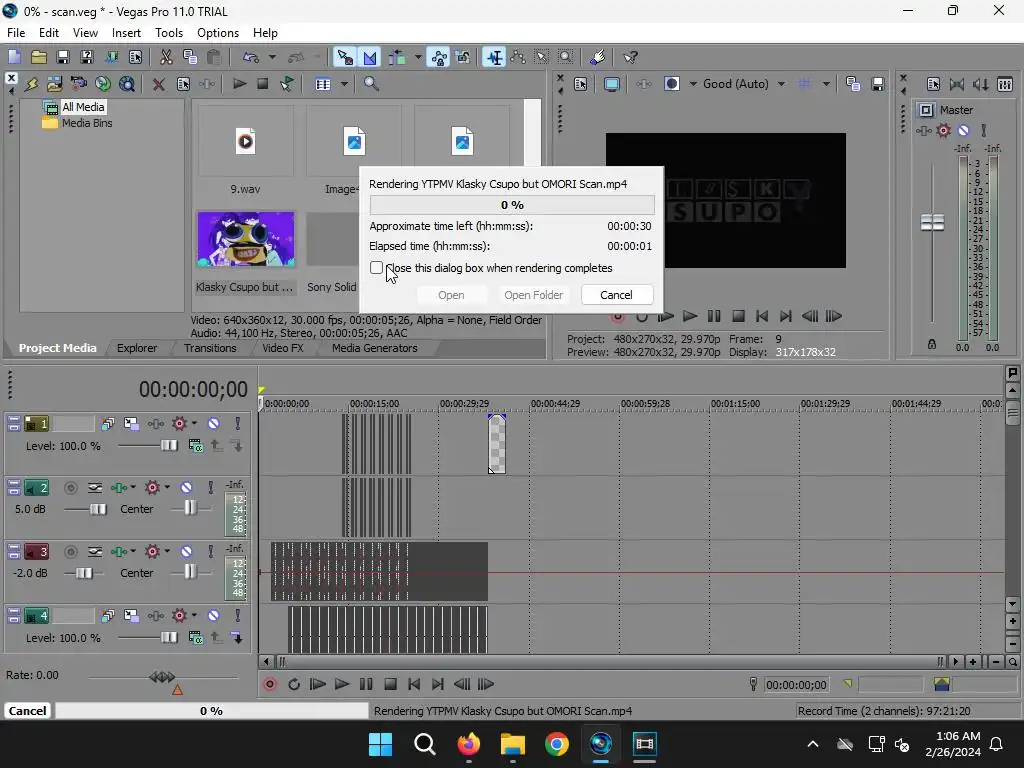The height and width of the screenshot is (768, 1024).
Task: Arm audio track 3 for record
Action: pos(71,552)
